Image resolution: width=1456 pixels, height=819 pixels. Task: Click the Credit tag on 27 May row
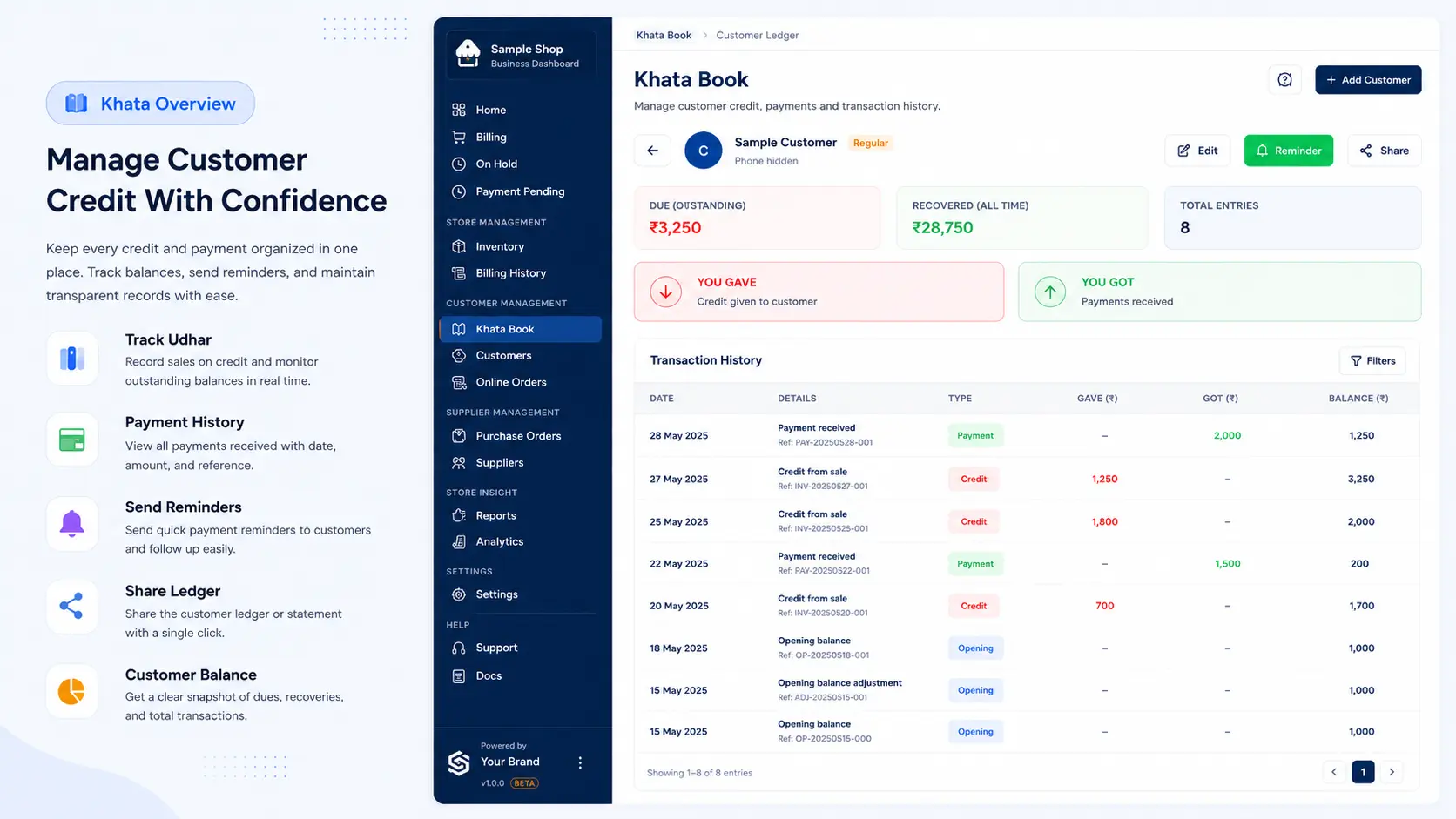(974, 479)
